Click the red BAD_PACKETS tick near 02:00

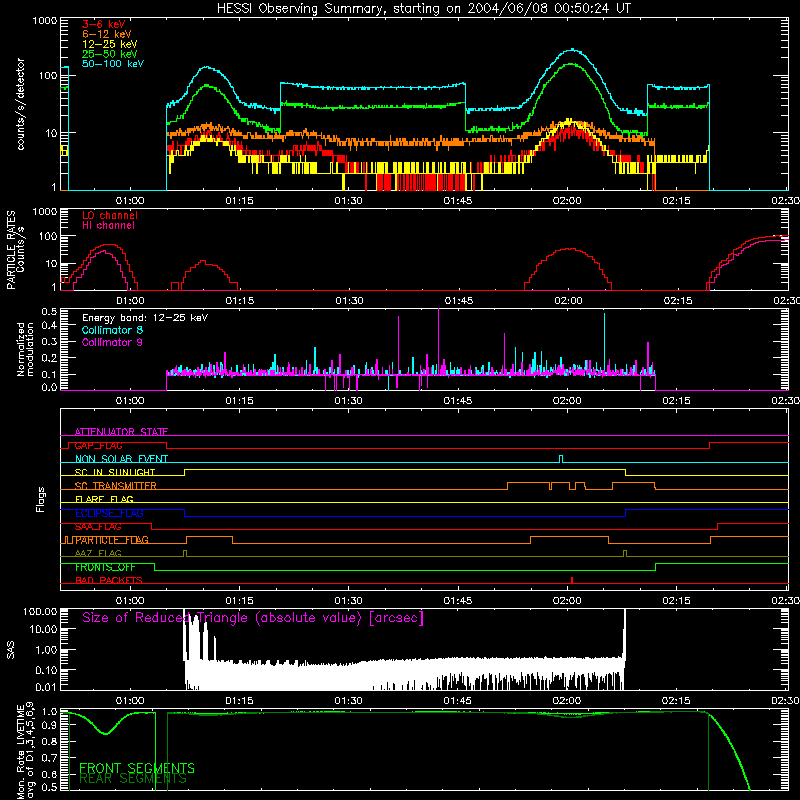click(572, 580)
